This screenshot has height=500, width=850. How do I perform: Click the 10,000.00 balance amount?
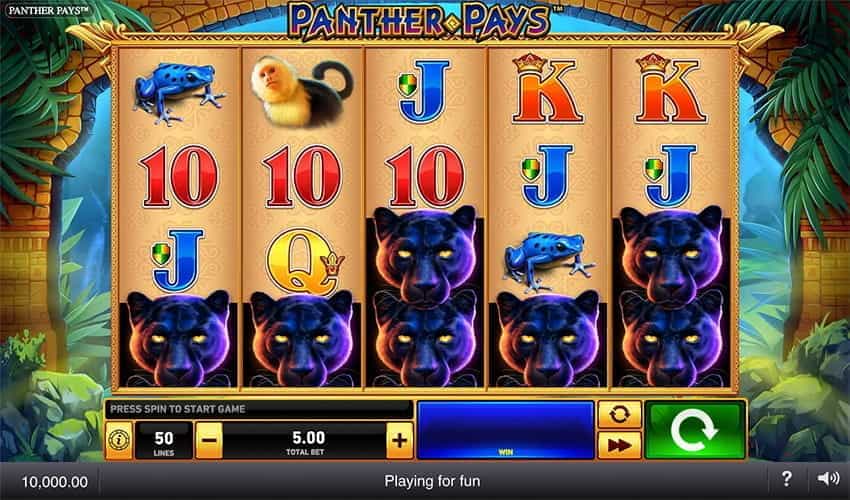click(54, 482)
